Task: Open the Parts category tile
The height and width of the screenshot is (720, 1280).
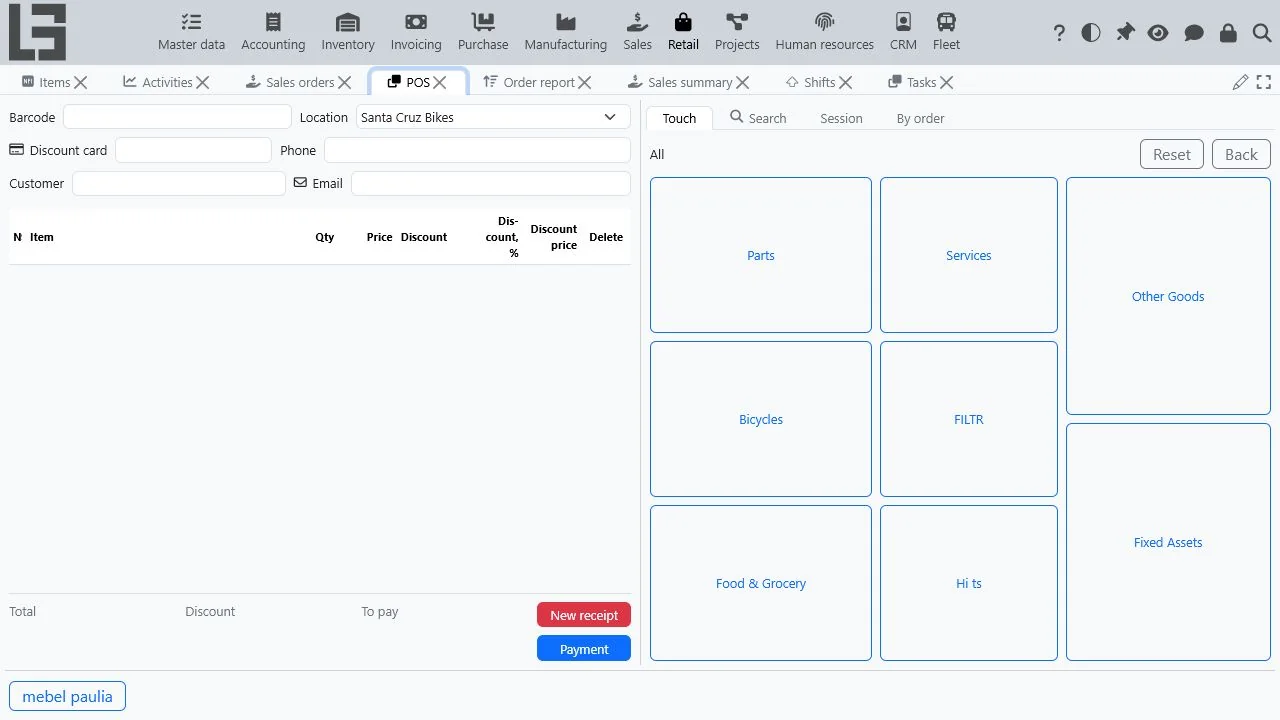Action: tap(761, 255)
